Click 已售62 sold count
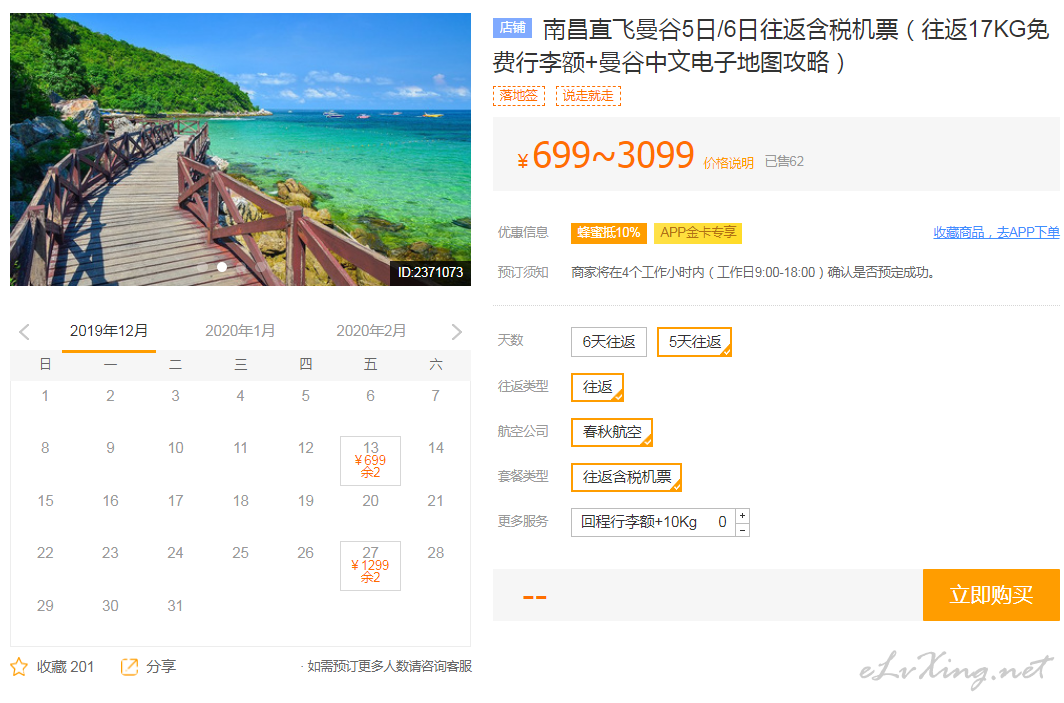The image size is (1064, 703). coord(784,162)
